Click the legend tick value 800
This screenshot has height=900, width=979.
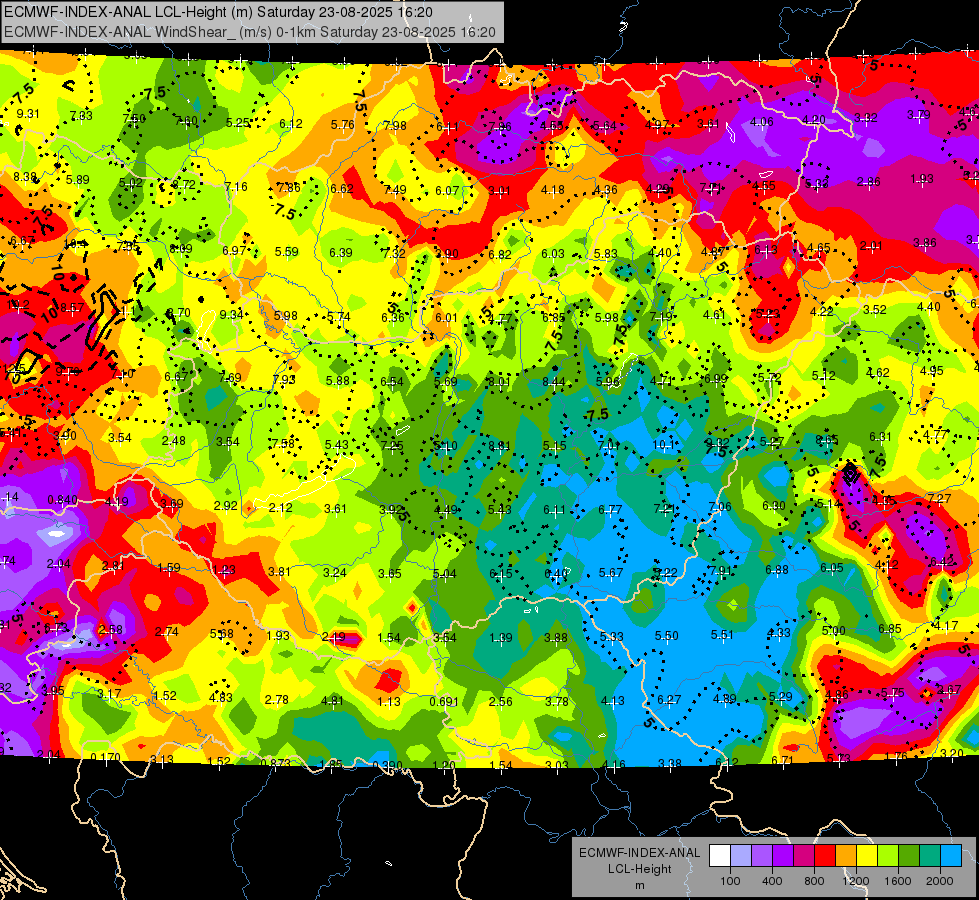[814, 881]
